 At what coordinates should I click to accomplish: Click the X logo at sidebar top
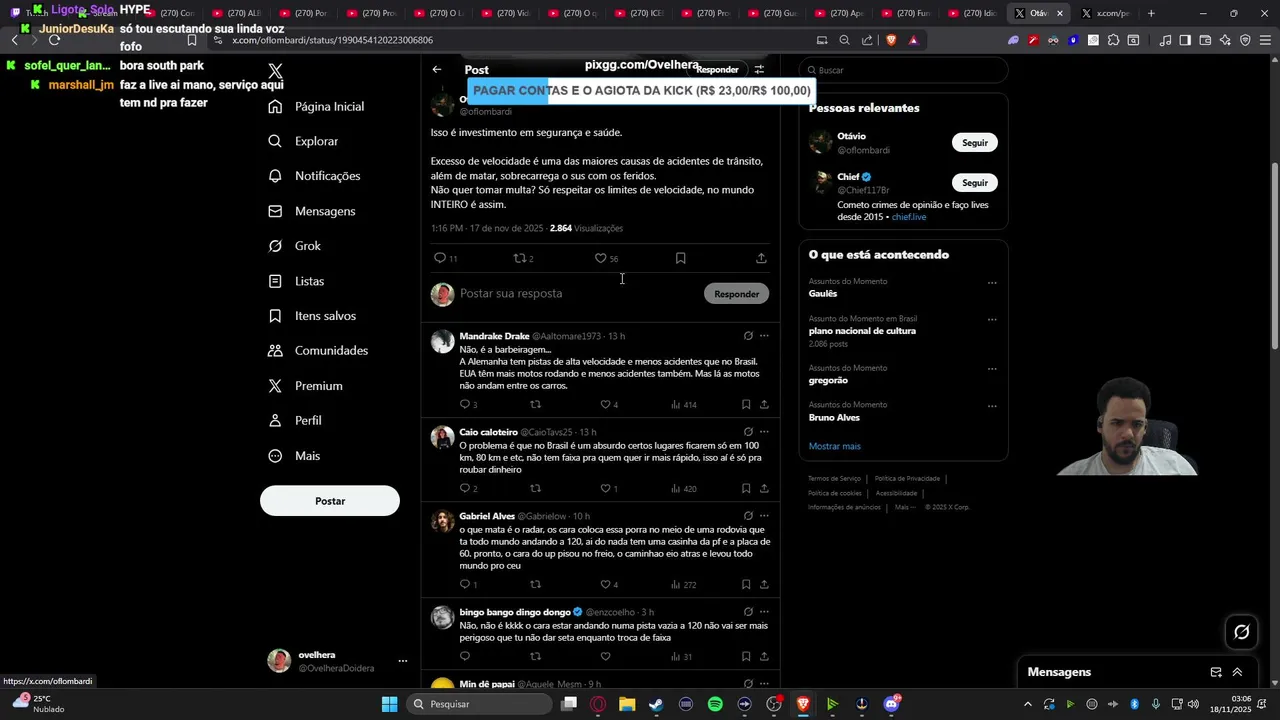click(x=276, y=71)
